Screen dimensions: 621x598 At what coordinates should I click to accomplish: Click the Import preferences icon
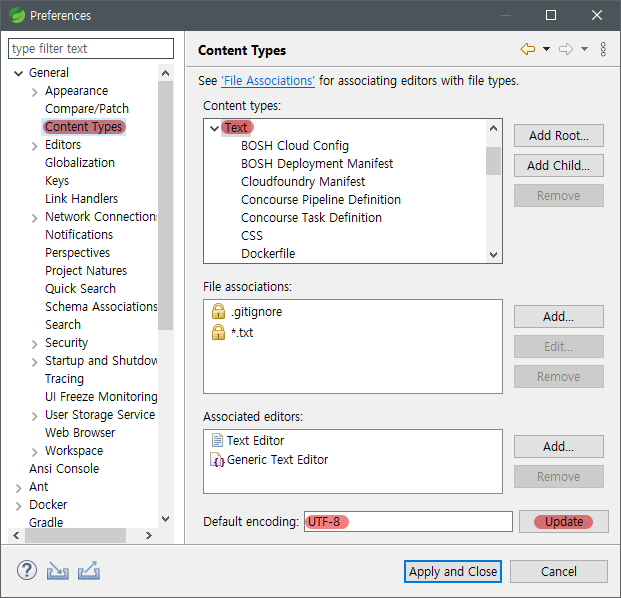click(58, 571)
